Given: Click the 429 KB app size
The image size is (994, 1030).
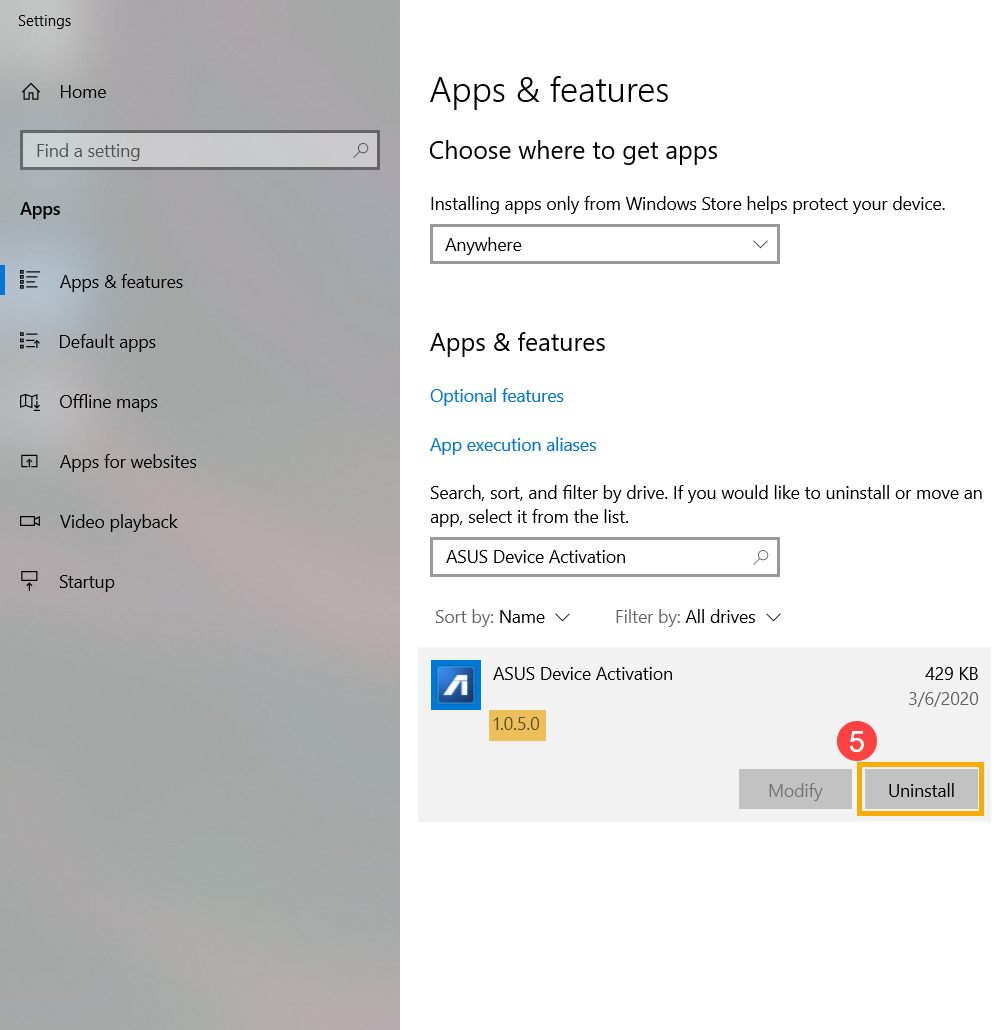Looking at the screenshot, I should tap(951, 674).
